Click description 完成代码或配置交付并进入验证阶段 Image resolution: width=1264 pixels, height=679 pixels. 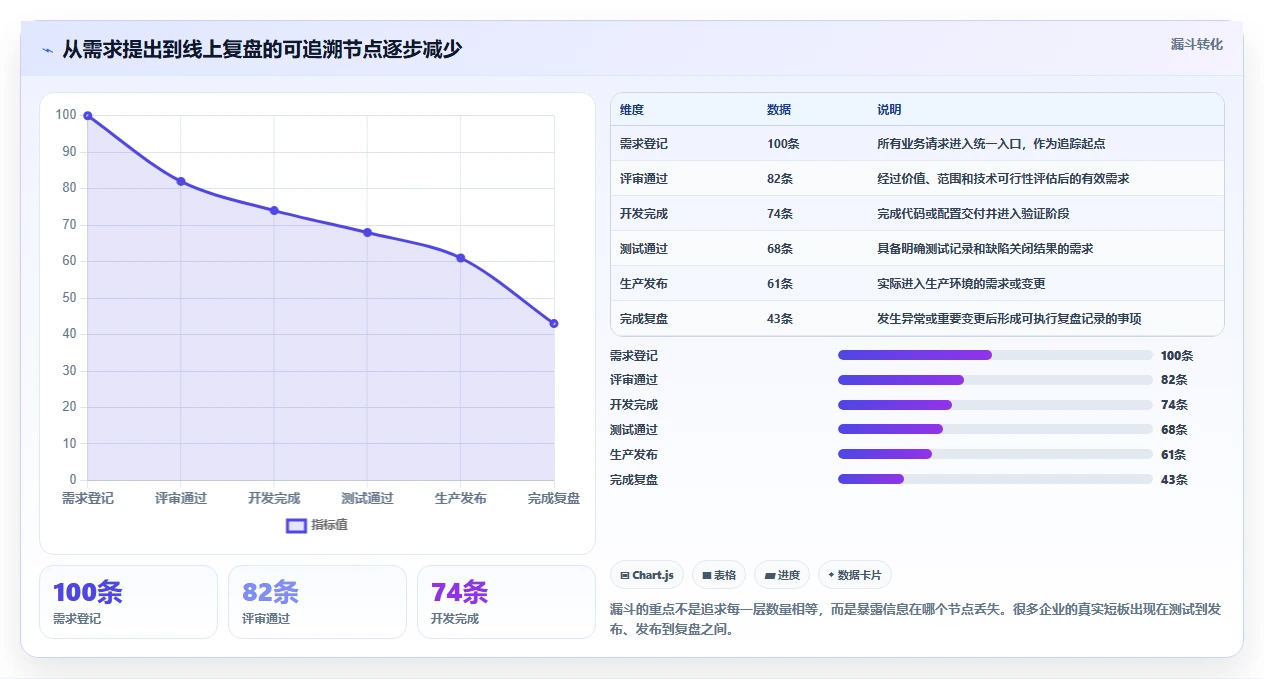[973, 214]
